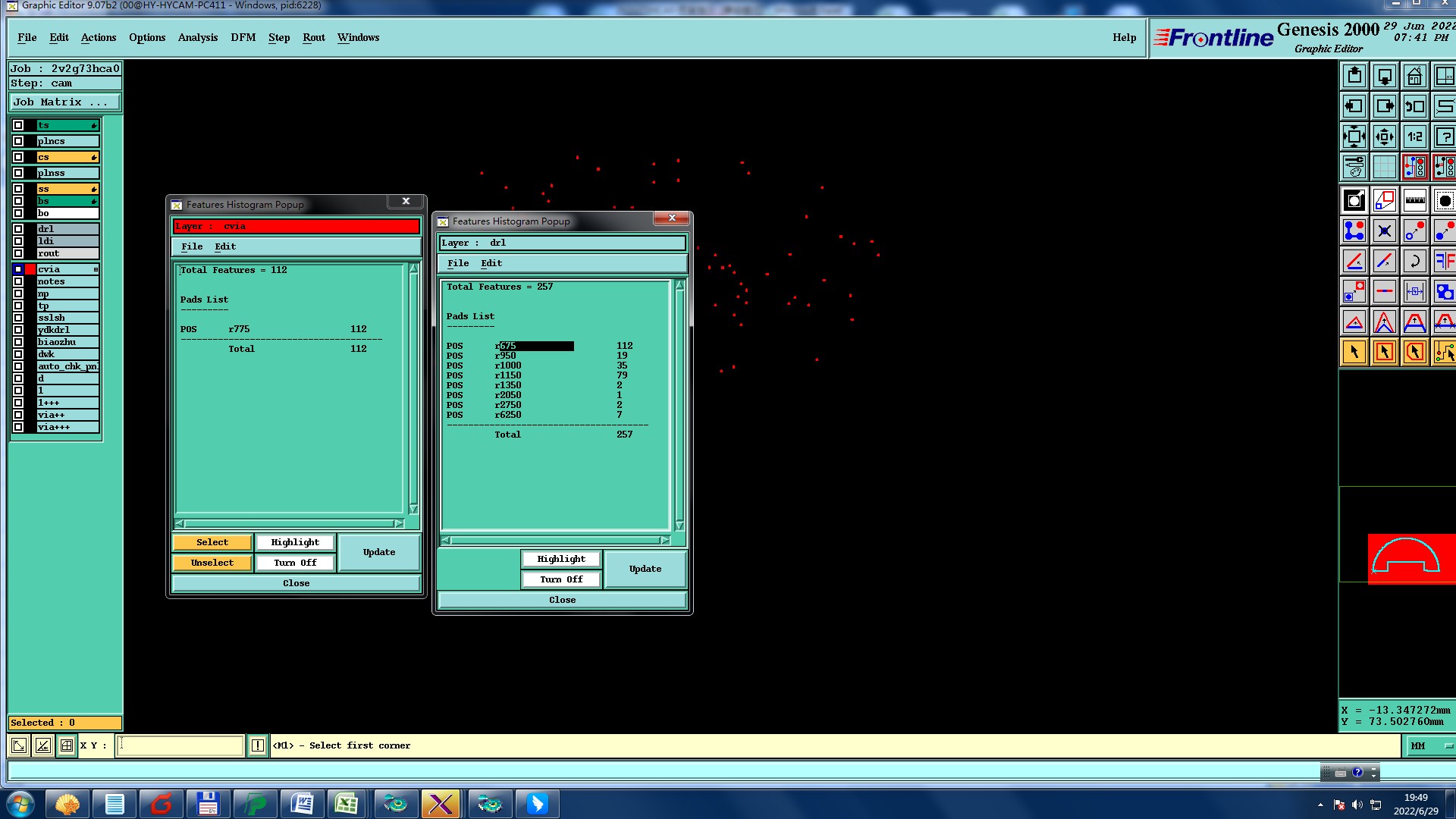Select the mirror F flip tool
The height and width of the screenshot is (819, 1456).
tap(1444, 261)
